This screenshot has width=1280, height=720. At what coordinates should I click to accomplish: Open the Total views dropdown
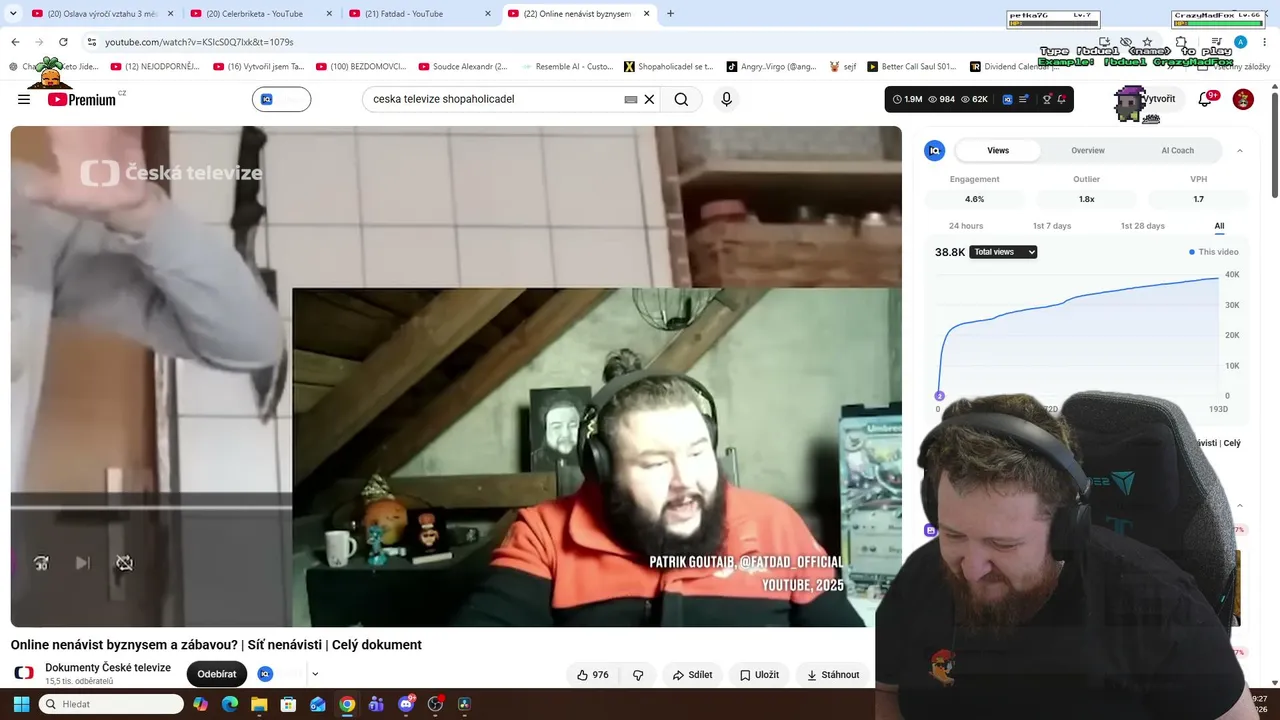coord(1003,252)
